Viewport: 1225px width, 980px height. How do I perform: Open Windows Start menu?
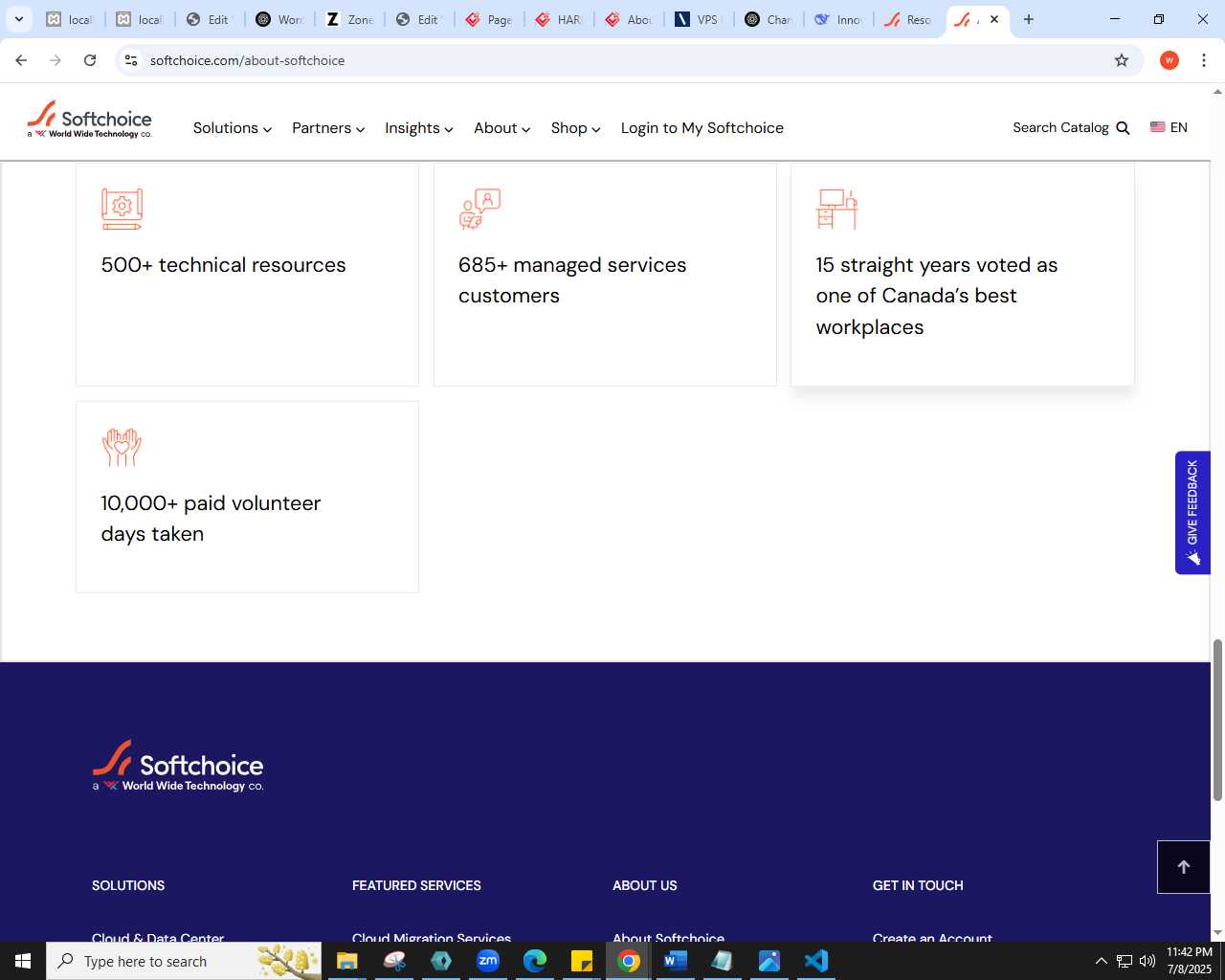pos(23,961)
